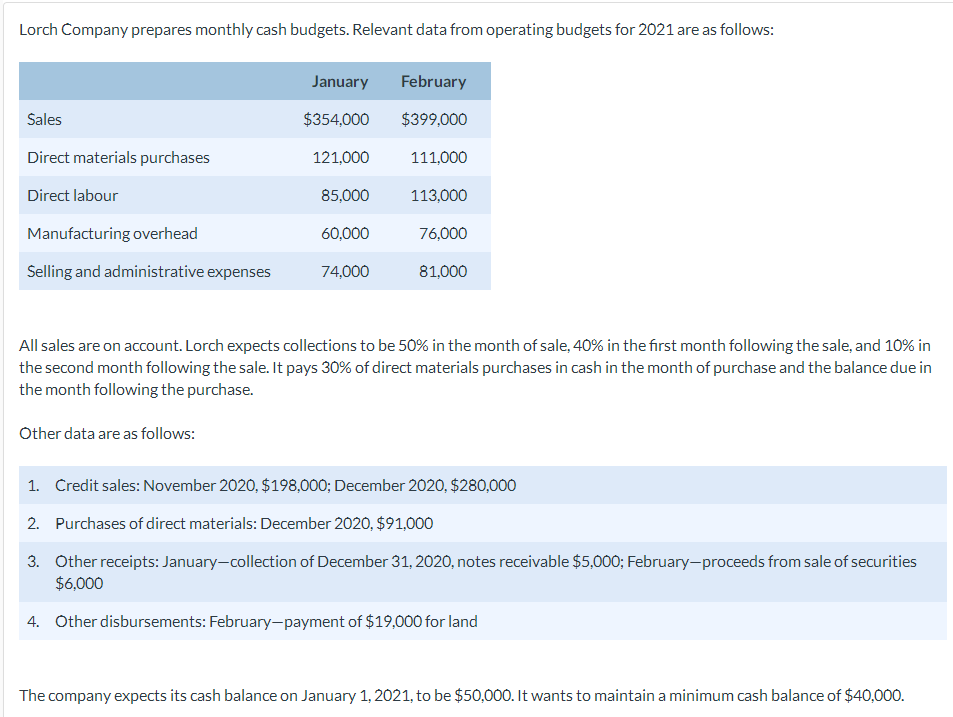The width and height of the screenshot is (953, 717).
Task: Click the January column header
Action: [340, 81]
